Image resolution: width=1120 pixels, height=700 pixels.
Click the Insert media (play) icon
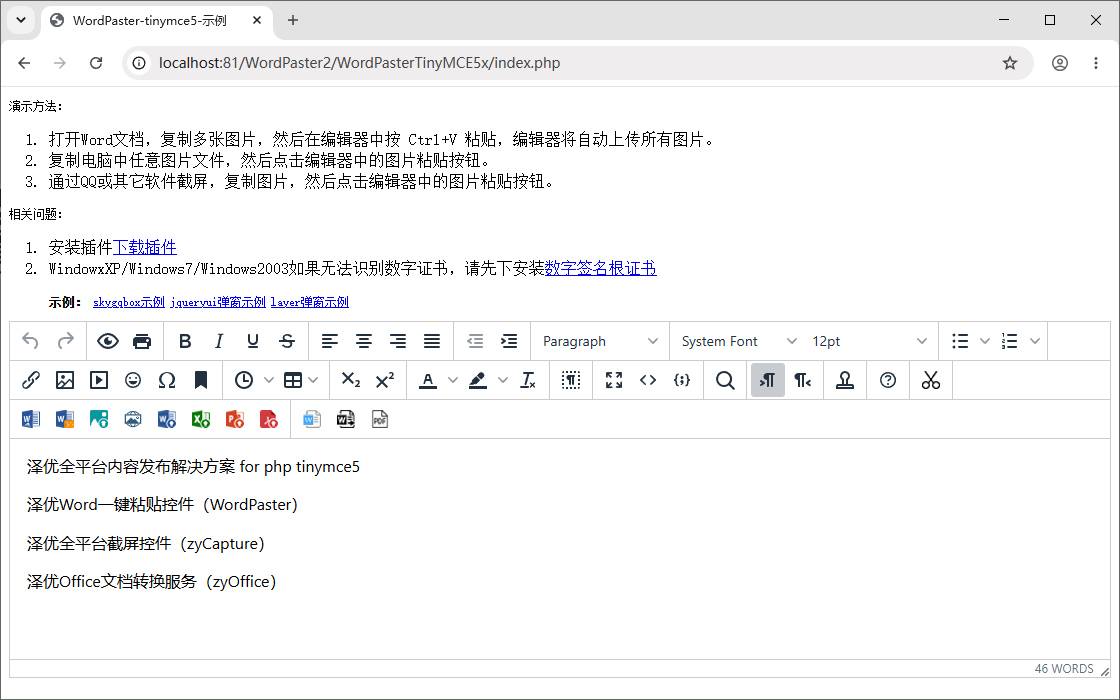pos(99,380)
